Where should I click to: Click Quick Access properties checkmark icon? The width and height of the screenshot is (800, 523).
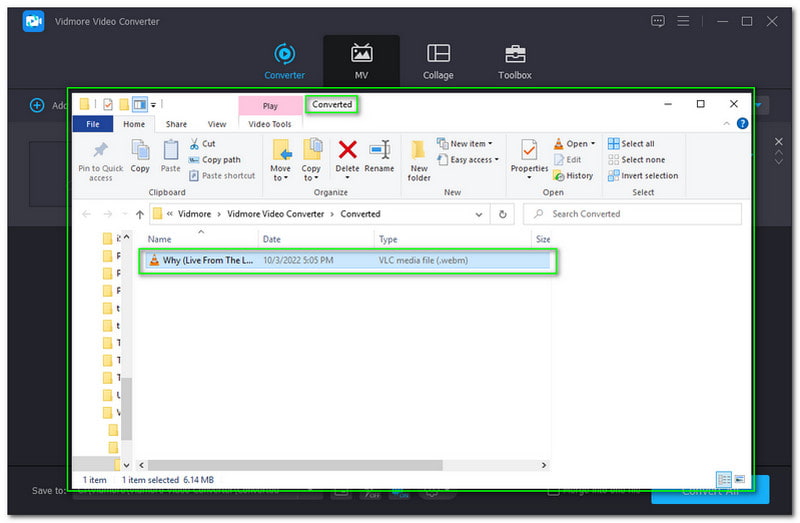[x=108, y=105]
